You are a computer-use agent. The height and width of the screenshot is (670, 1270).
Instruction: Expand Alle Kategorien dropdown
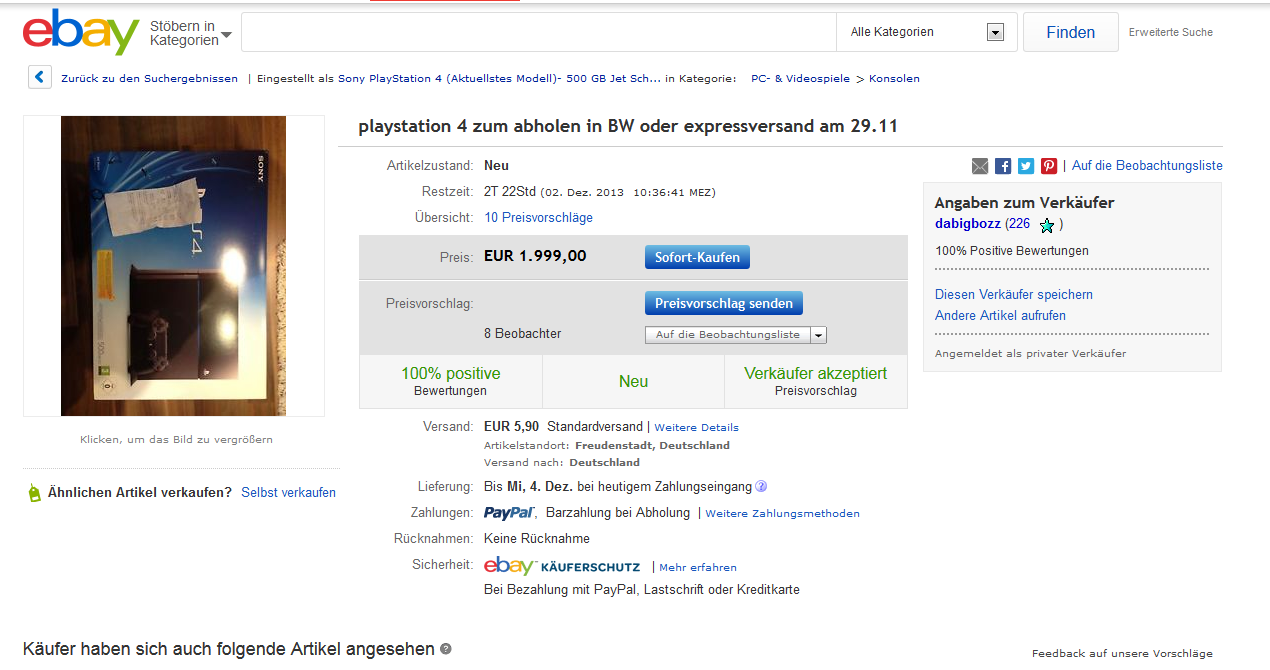click(994, 32)
